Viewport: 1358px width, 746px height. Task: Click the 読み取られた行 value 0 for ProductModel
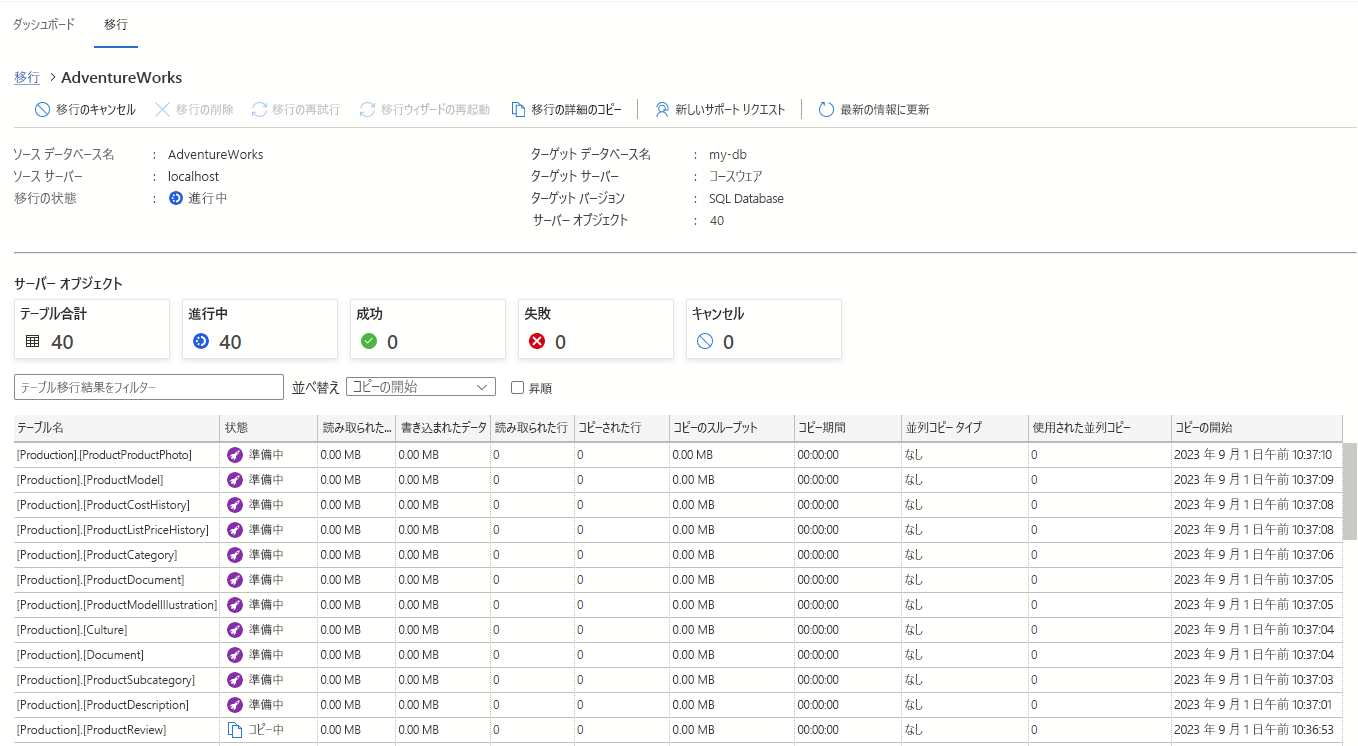point(496,480)
